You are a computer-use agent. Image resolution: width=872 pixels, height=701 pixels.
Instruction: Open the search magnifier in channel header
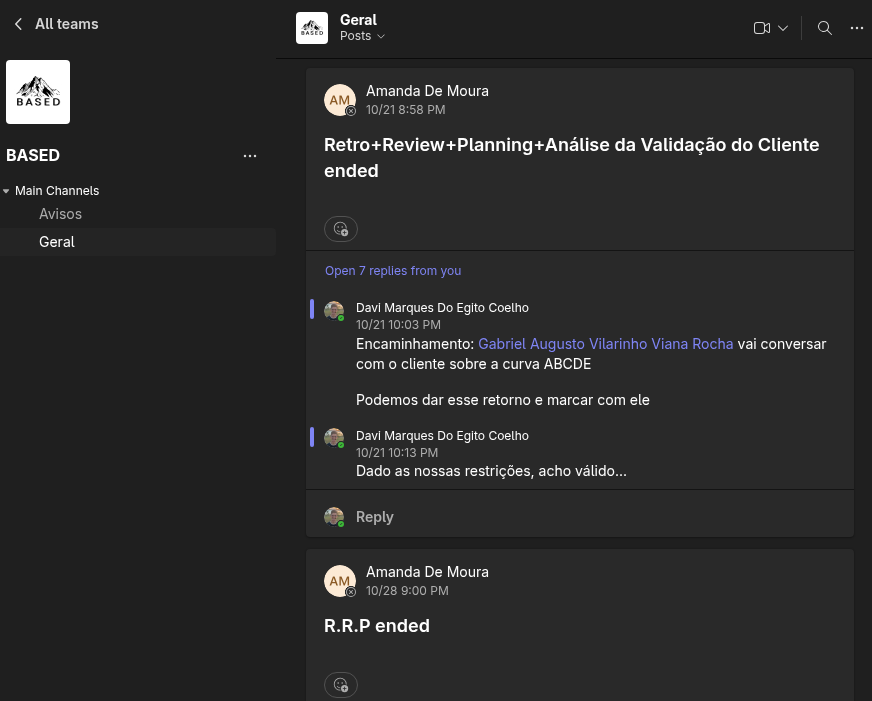(x=824, y=28)
